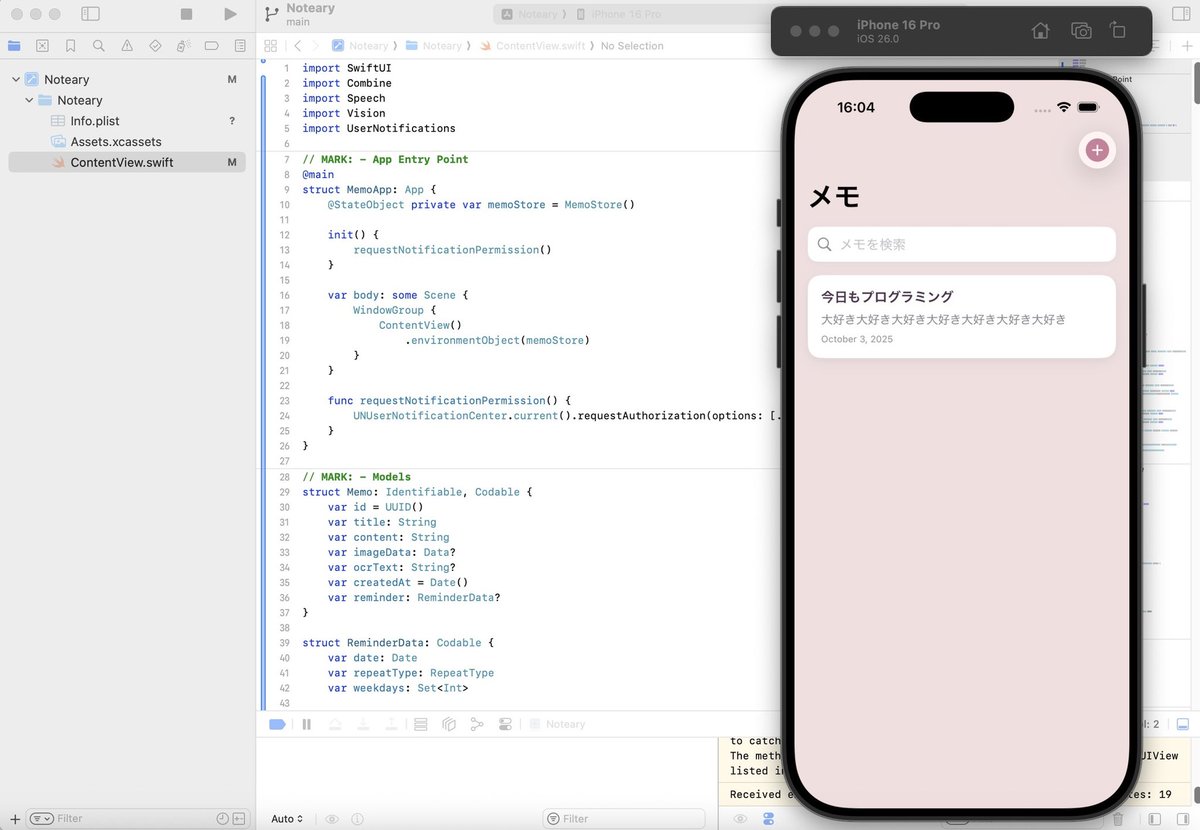This screenshot has height=830, width=1200.
Task: Tap the pink add memo button
Action: pos(1097,150)
